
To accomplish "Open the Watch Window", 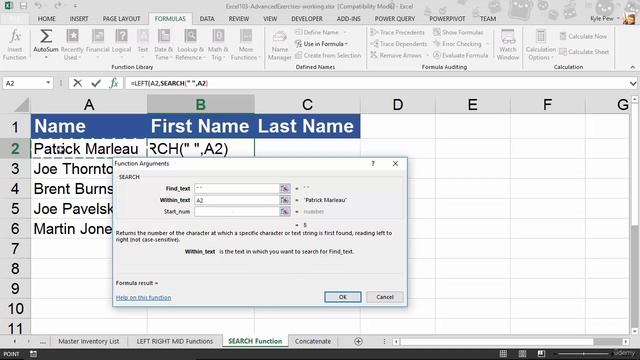I will [508, 45].
